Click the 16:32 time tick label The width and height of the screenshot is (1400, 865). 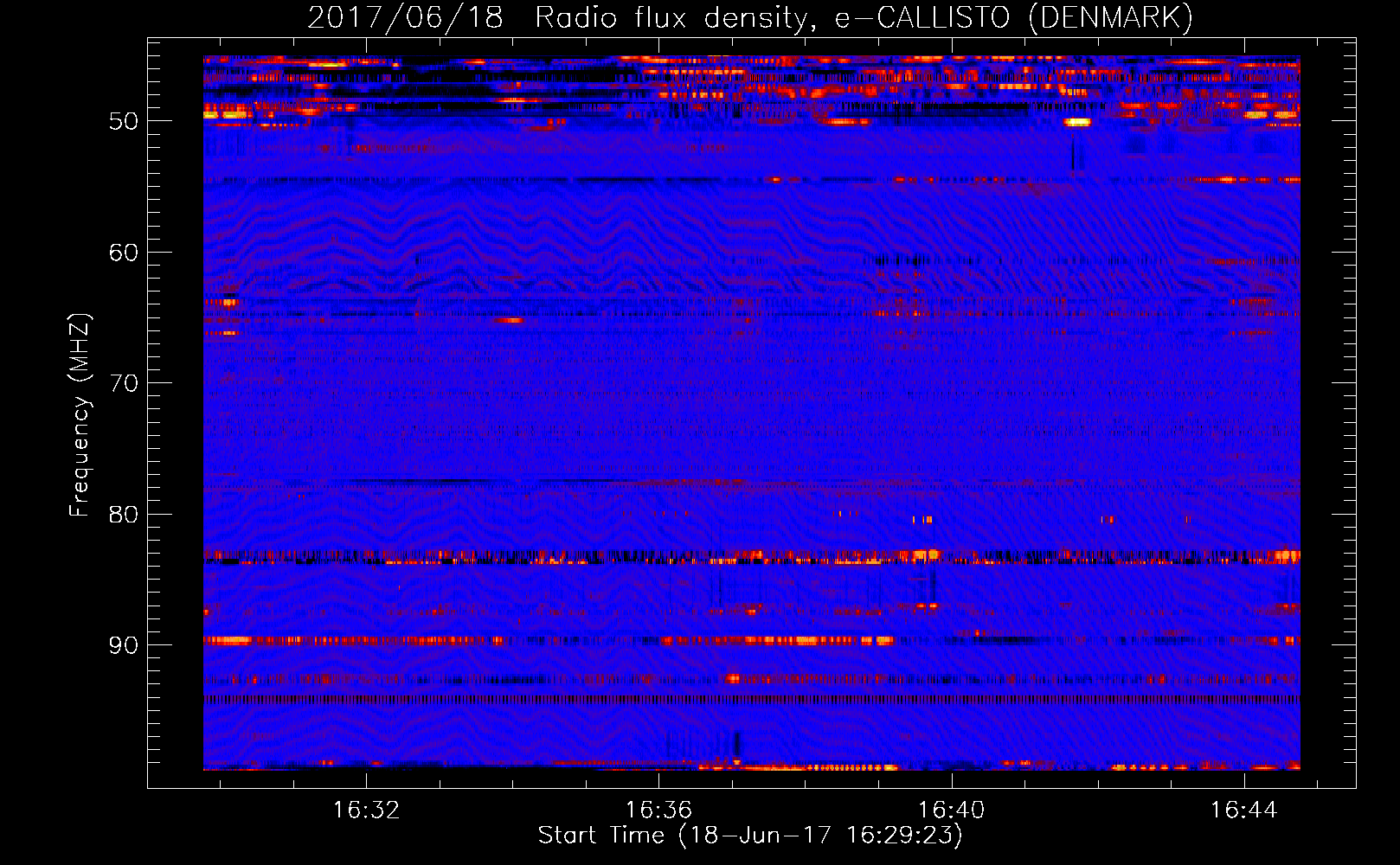[366, 811]
